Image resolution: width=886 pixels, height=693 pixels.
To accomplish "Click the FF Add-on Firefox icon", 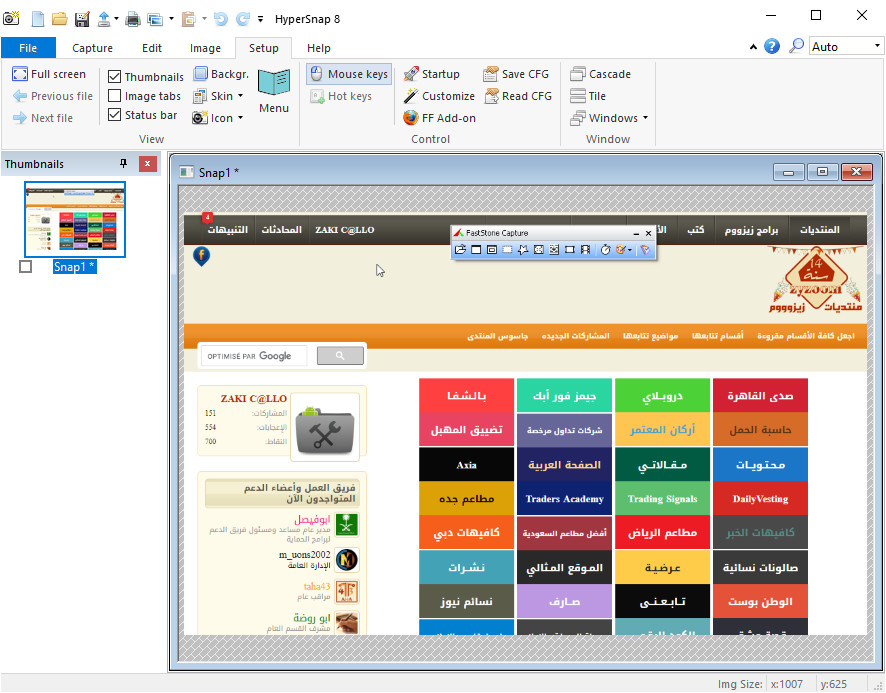I will click(x=439, y=118).
